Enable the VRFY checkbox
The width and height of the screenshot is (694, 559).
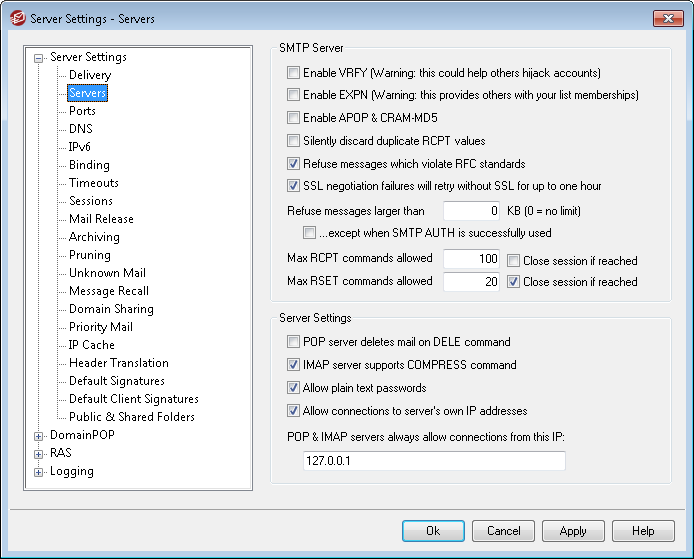[293, 73]
